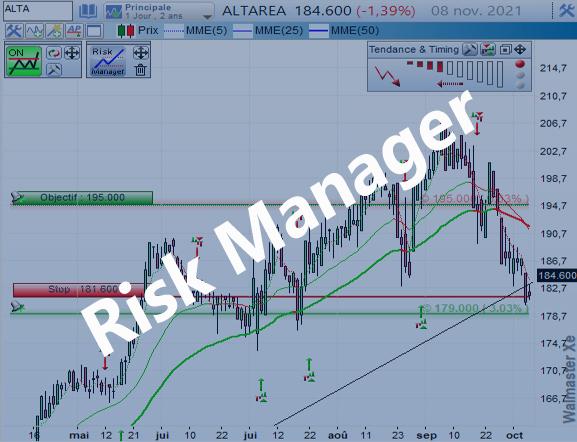Screen dimensions: 577x442
Task: Click the magic wand plus icon
Action: tap(54, 31)
